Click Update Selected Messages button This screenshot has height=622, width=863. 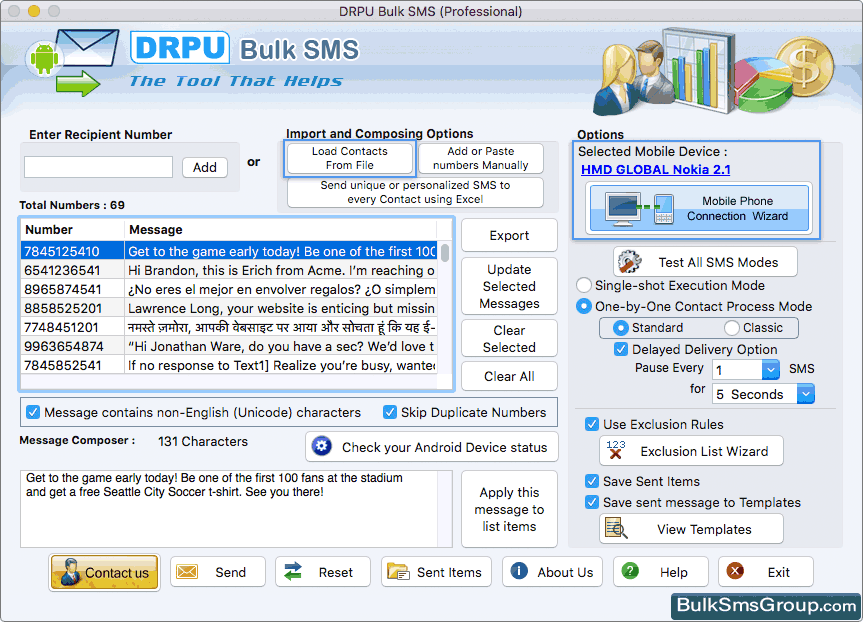[x=509, y=286]
